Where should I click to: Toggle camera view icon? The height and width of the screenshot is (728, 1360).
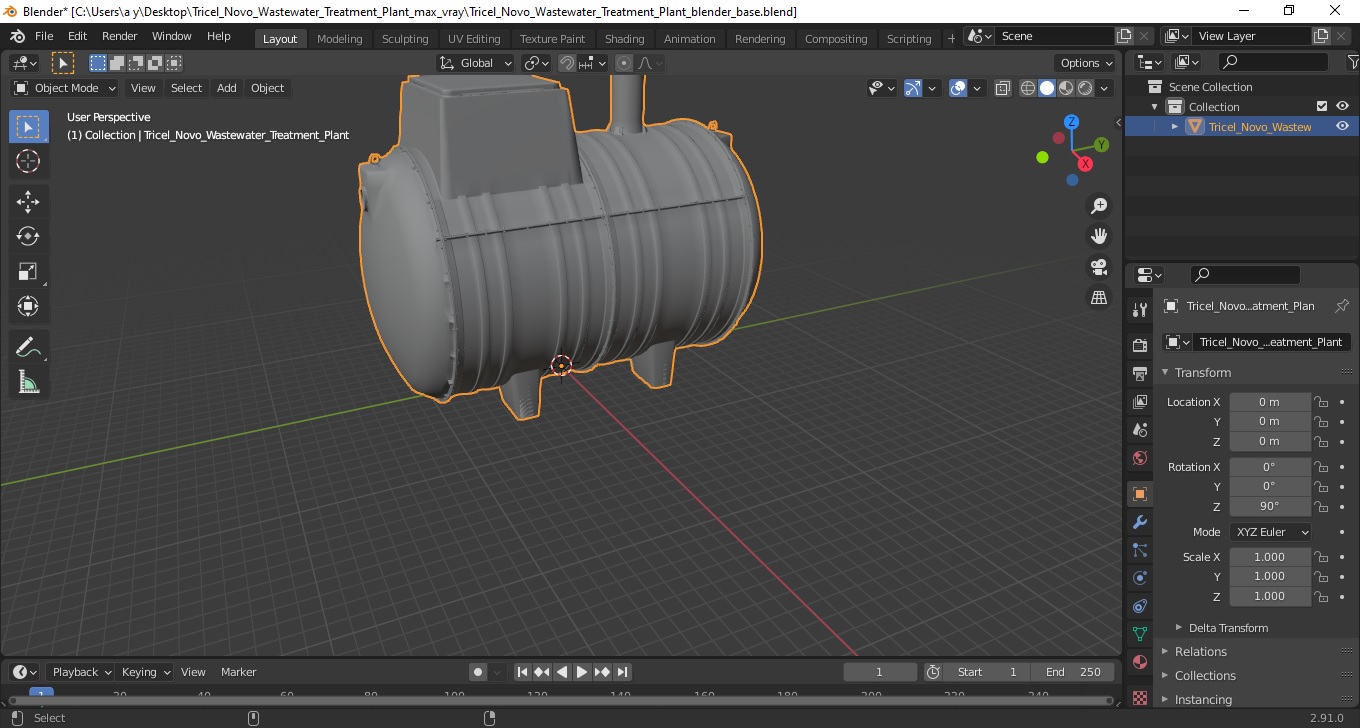click(1099, 267)
